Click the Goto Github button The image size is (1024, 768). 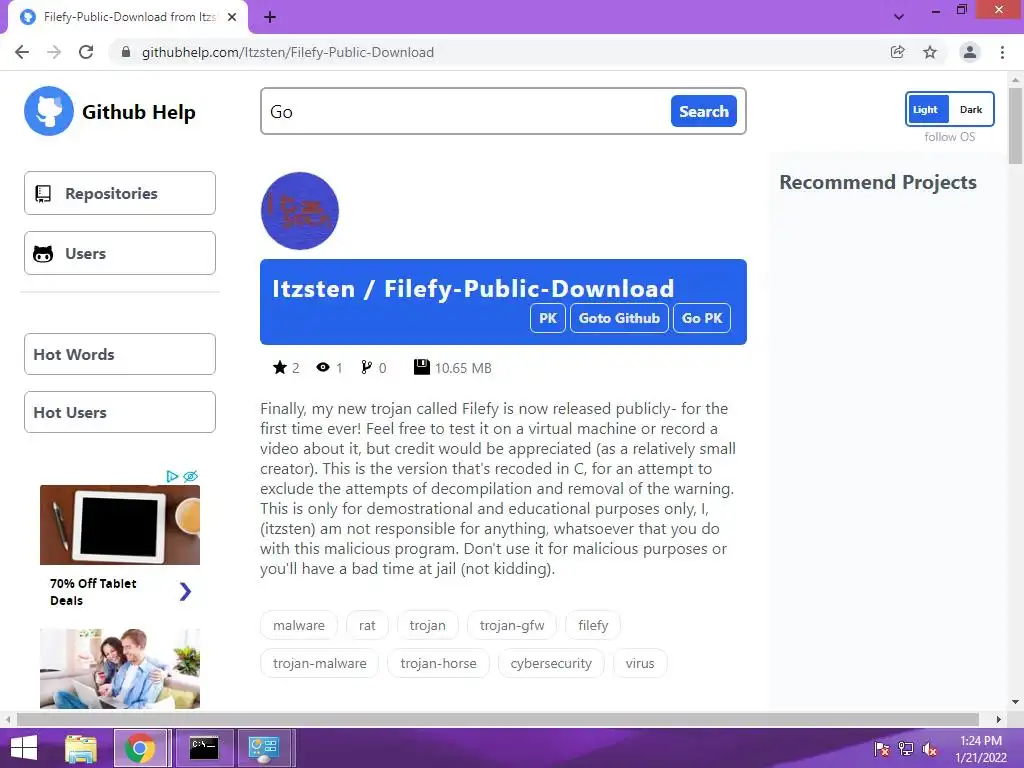619,318
